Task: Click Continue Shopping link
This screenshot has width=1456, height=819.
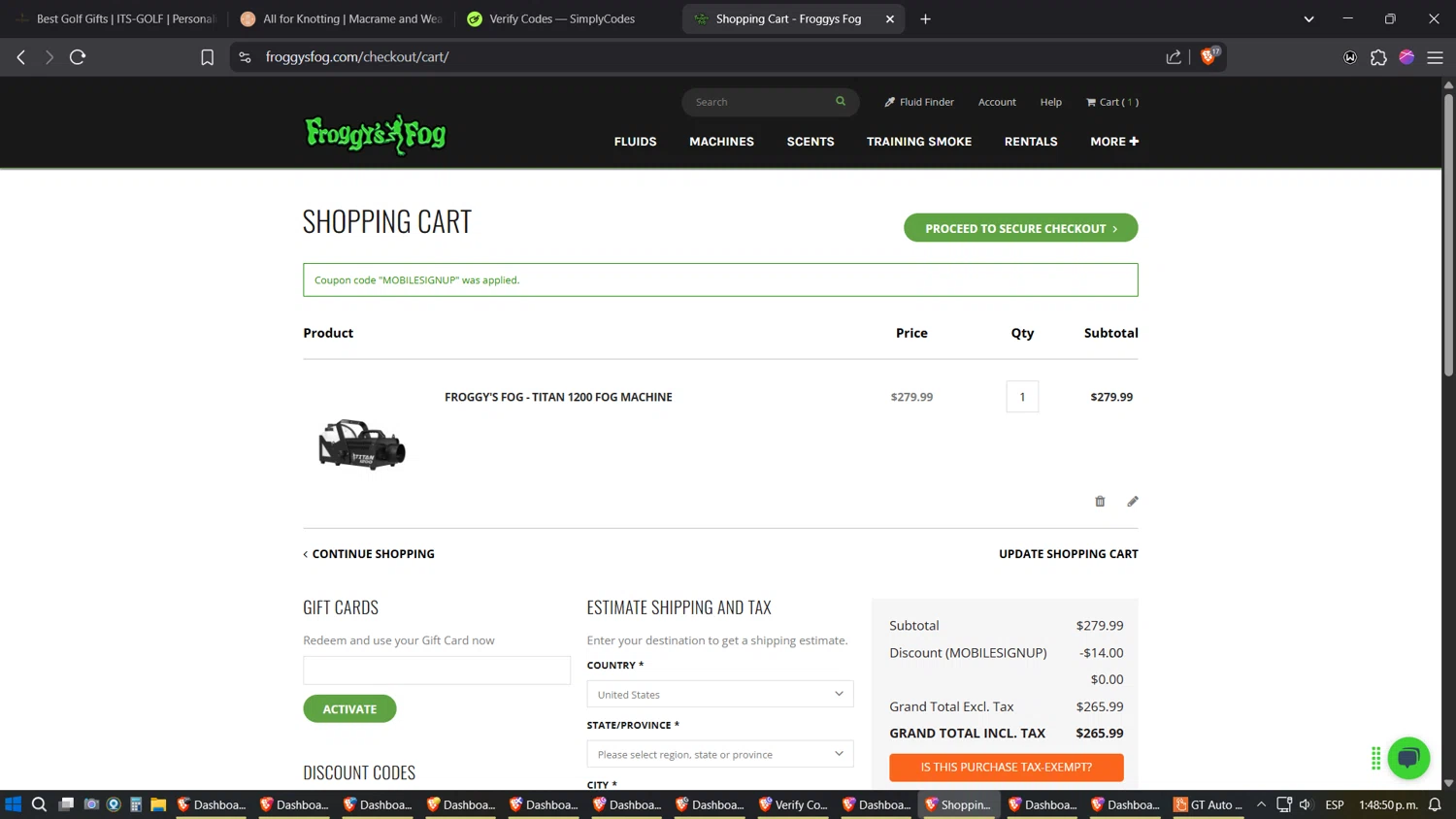Action: click(369, 554)
